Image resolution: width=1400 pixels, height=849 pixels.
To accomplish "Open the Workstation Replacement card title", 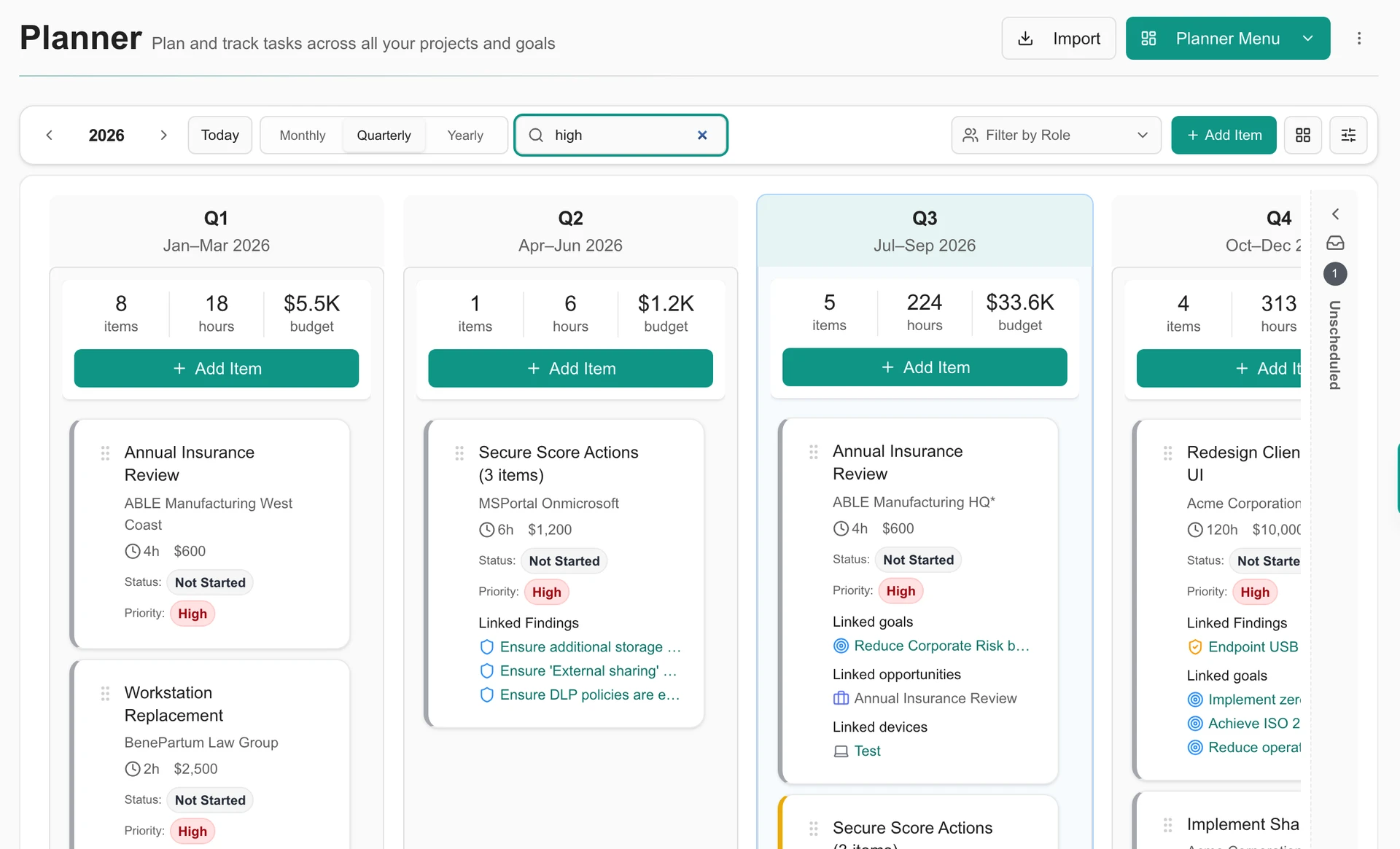I will (x=174, y=704).
